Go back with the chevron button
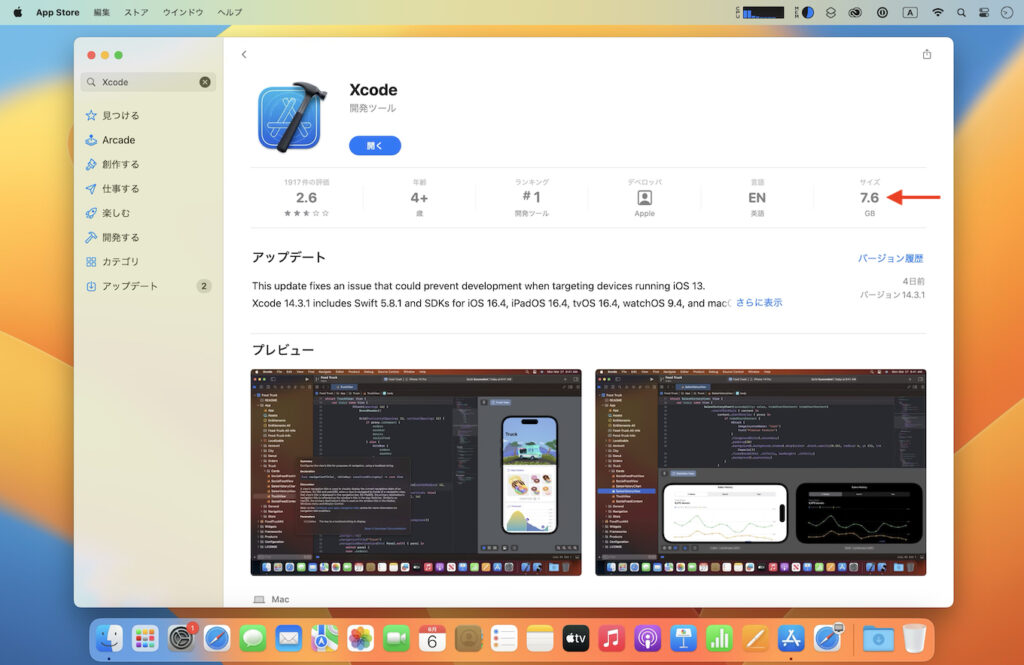1024x665 pixels. pyautogui.click(x=244, y=55)
